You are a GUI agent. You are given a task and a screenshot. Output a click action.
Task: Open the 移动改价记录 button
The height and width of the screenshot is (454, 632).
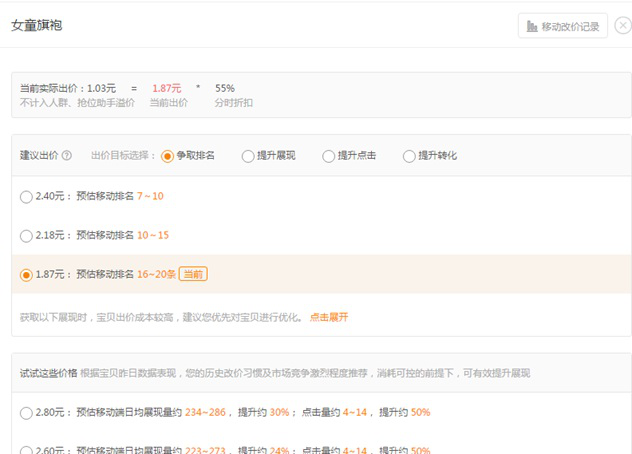[x=563, y=26]
